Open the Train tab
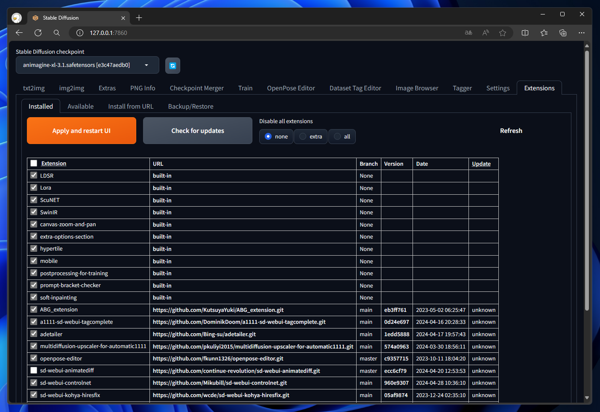This screenshot has height=412, width=600. (245, 88)
